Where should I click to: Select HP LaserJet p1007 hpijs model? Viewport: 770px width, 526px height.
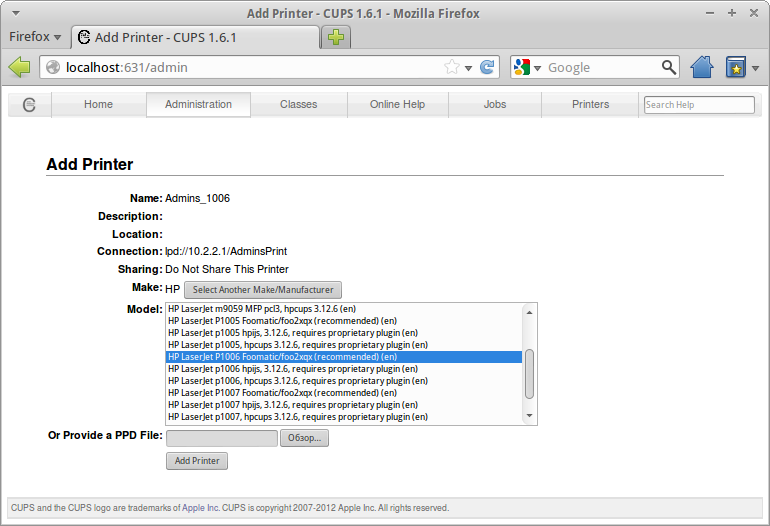coord(344,405)
